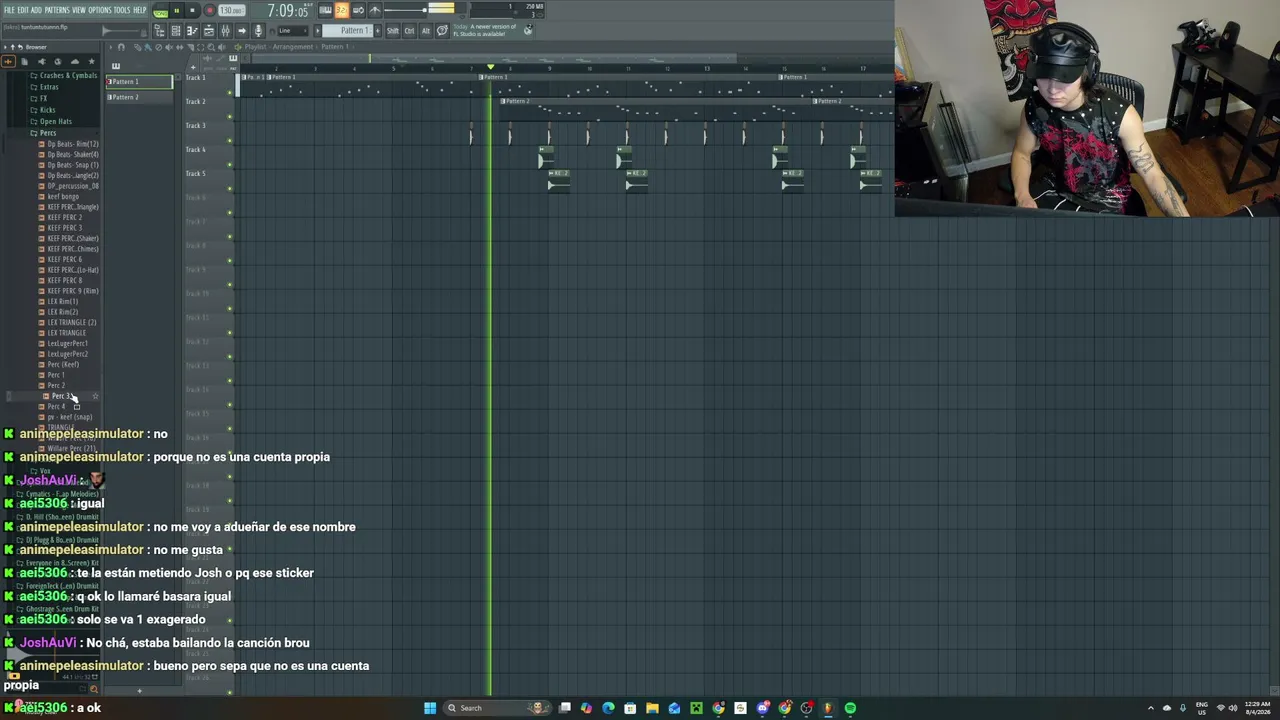Open Microsoft Store from the taskbar
Screen dimensions: 1280x720
pos(630,708)
